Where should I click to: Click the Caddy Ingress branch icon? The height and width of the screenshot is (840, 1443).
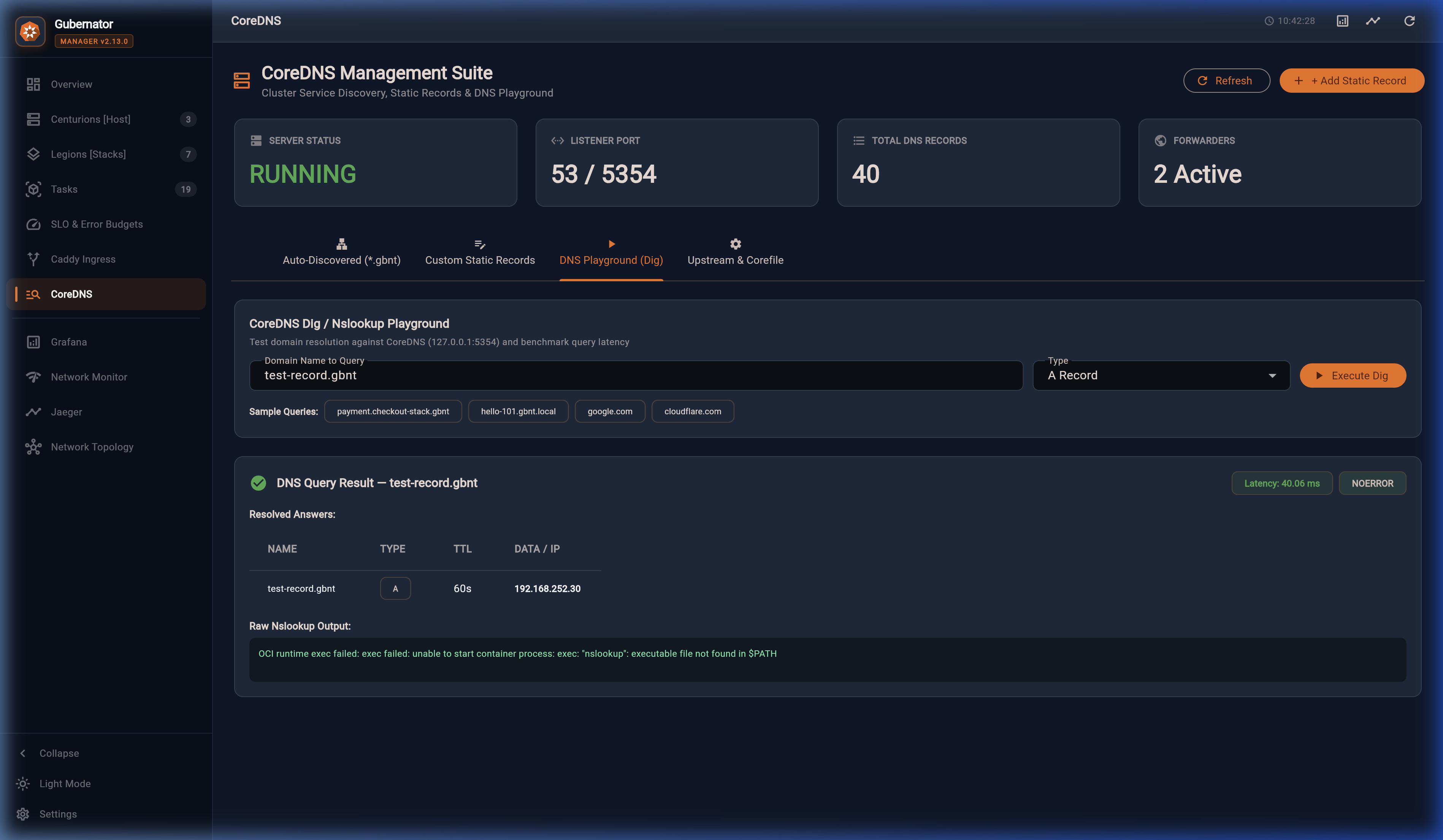tap(33, 259)
